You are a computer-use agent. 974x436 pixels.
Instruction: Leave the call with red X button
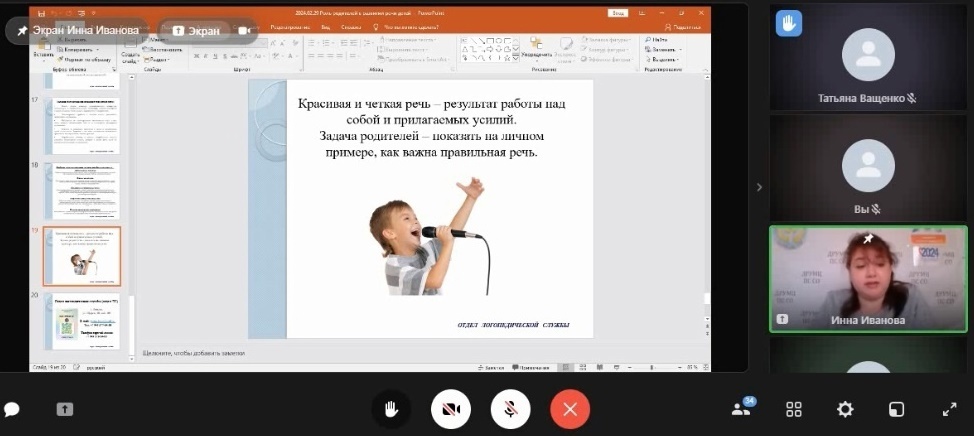coord(570,409)
